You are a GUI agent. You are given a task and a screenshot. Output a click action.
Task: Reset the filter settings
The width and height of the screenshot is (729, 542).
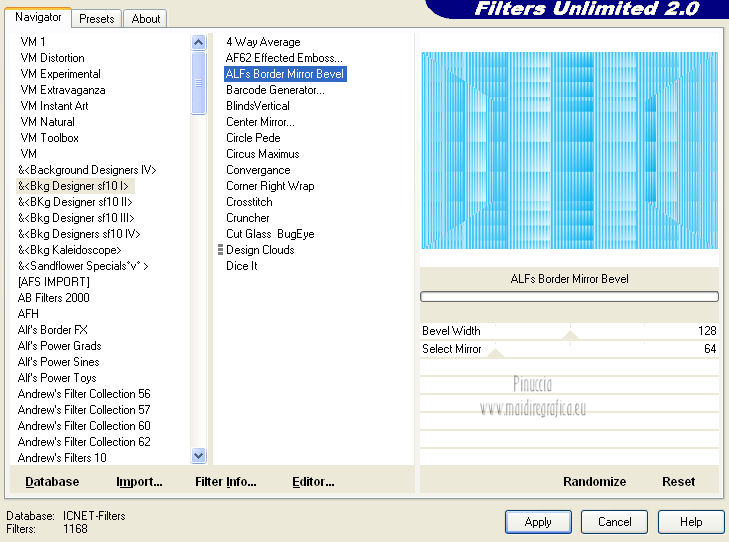[x=678, y=482]
